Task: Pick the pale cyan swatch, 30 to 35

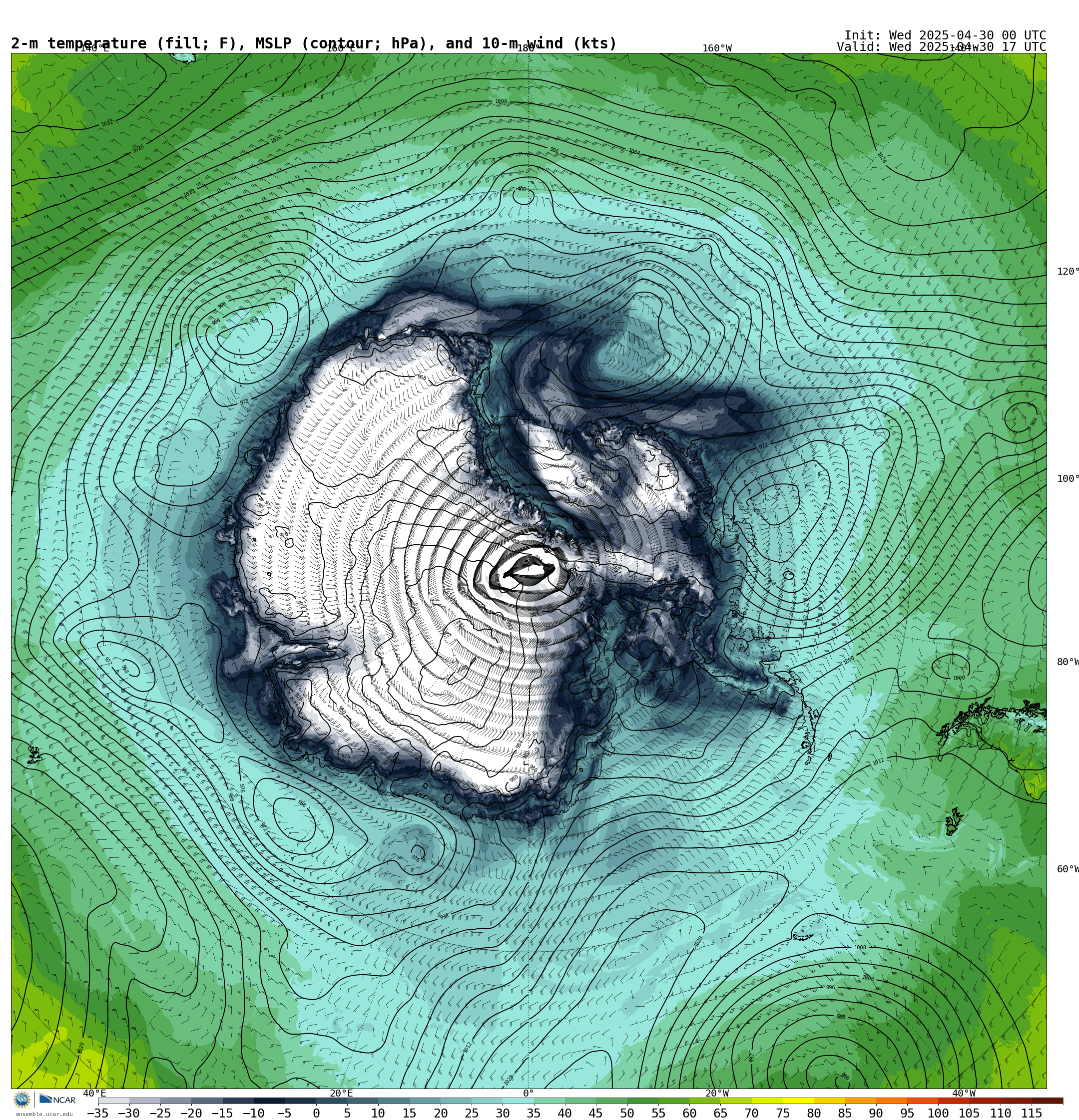Action: (x=518, y=1101)
